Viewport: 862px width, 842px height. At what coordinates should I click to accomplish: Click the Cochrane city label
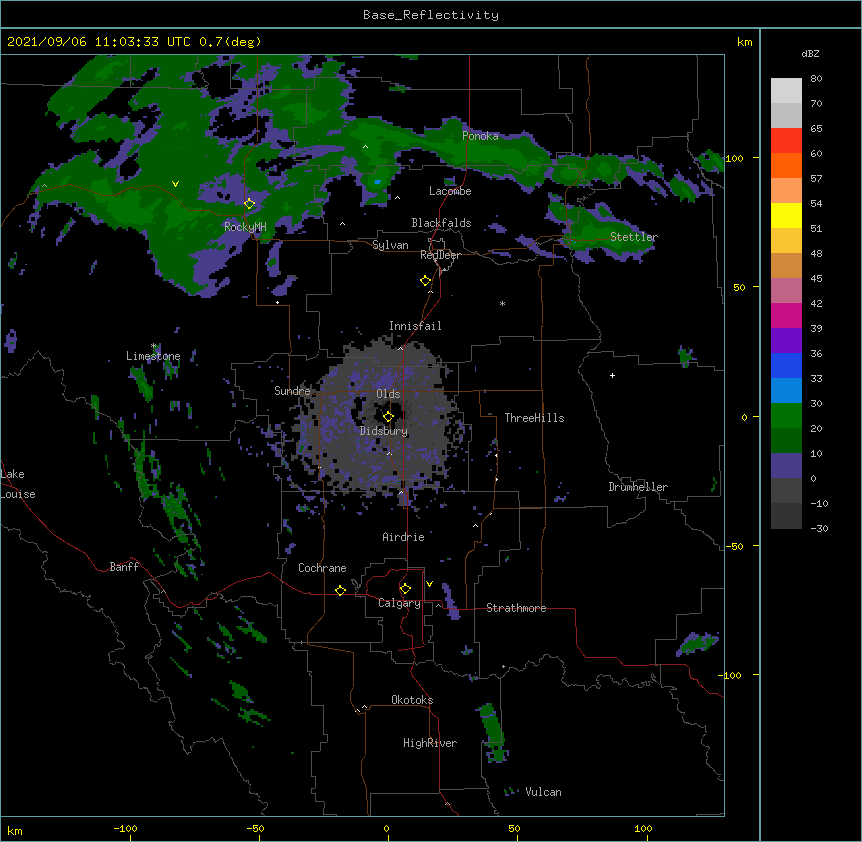pyautogui.click(x=322, y=568)
